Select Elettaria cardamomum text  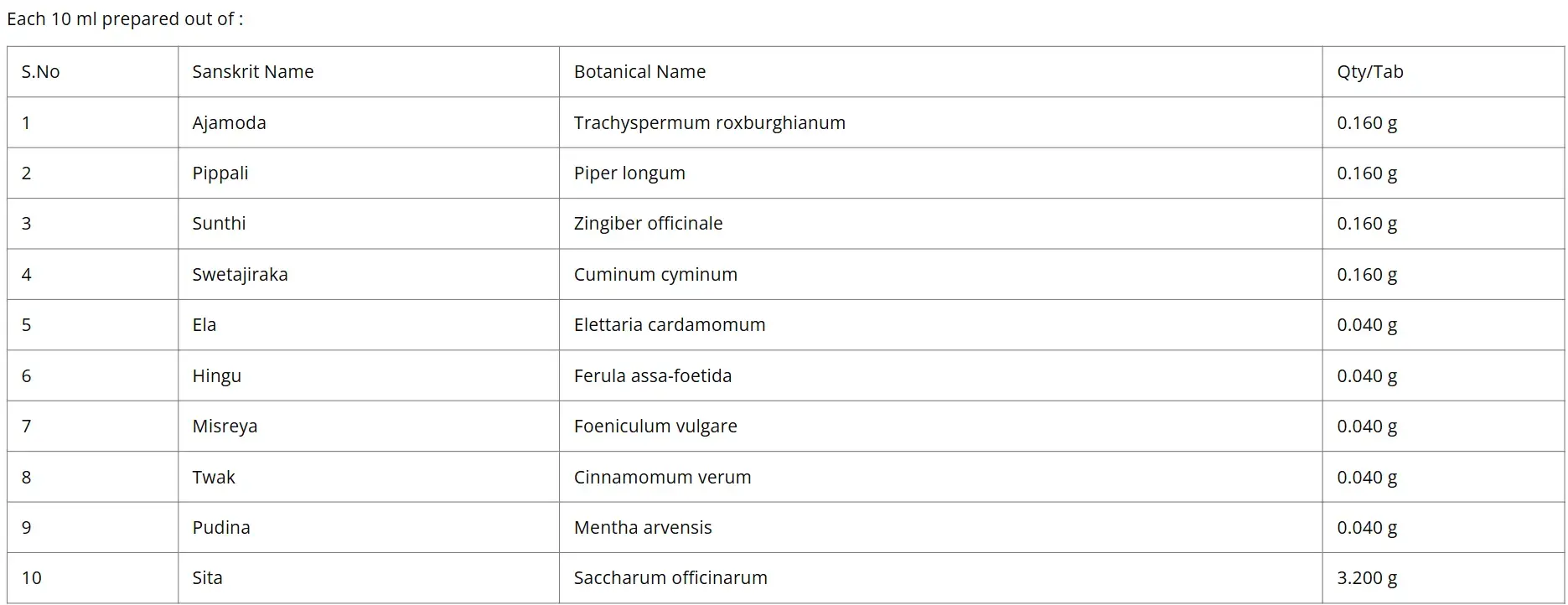point(669,325)
